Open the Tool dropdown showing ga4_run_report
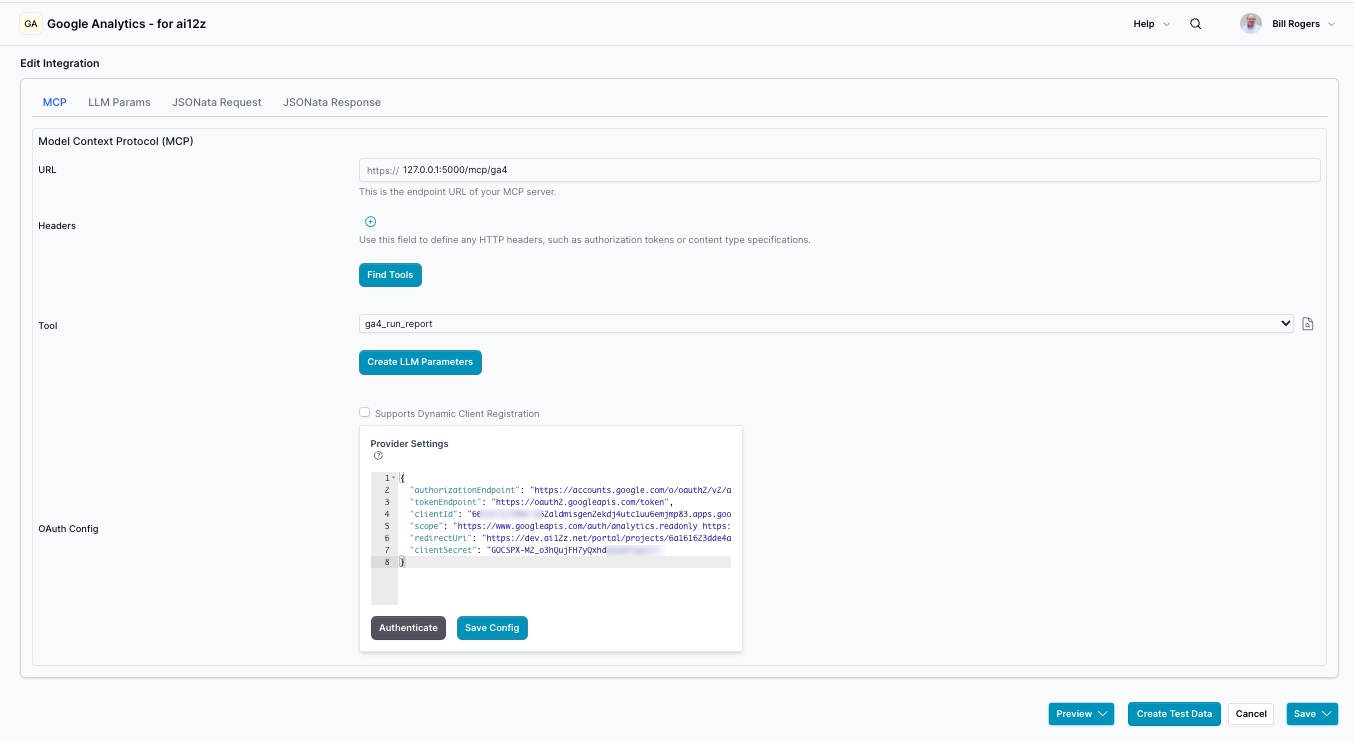Image resolution: width=1354 pixels, height=742 pixels. click(x=826, y=324)
